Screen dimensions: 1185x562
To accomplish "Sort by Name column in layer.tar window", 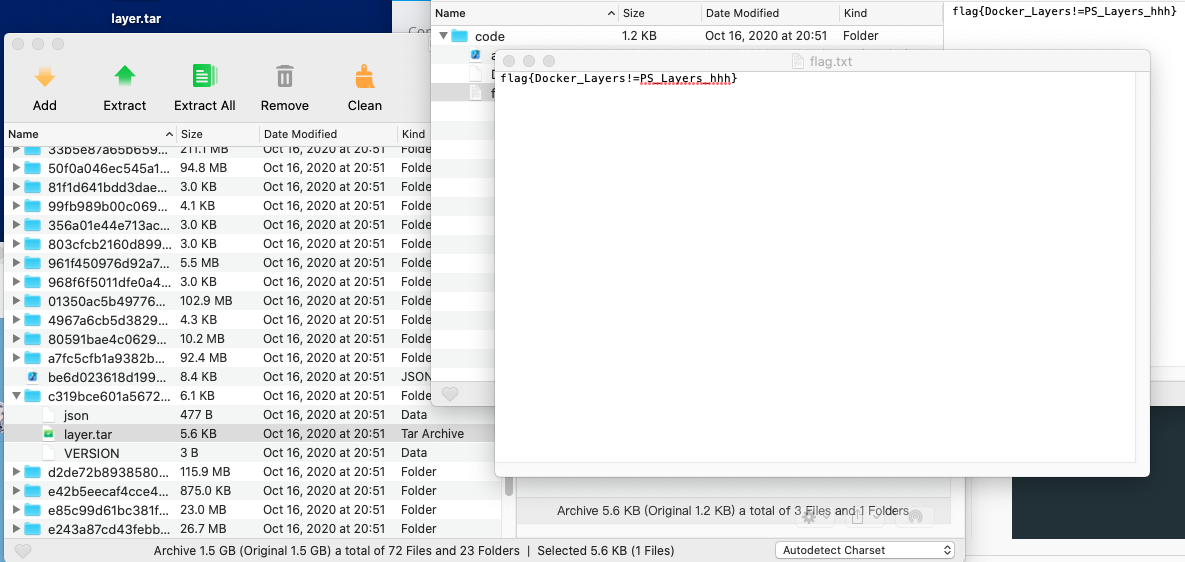I will 91,134.
